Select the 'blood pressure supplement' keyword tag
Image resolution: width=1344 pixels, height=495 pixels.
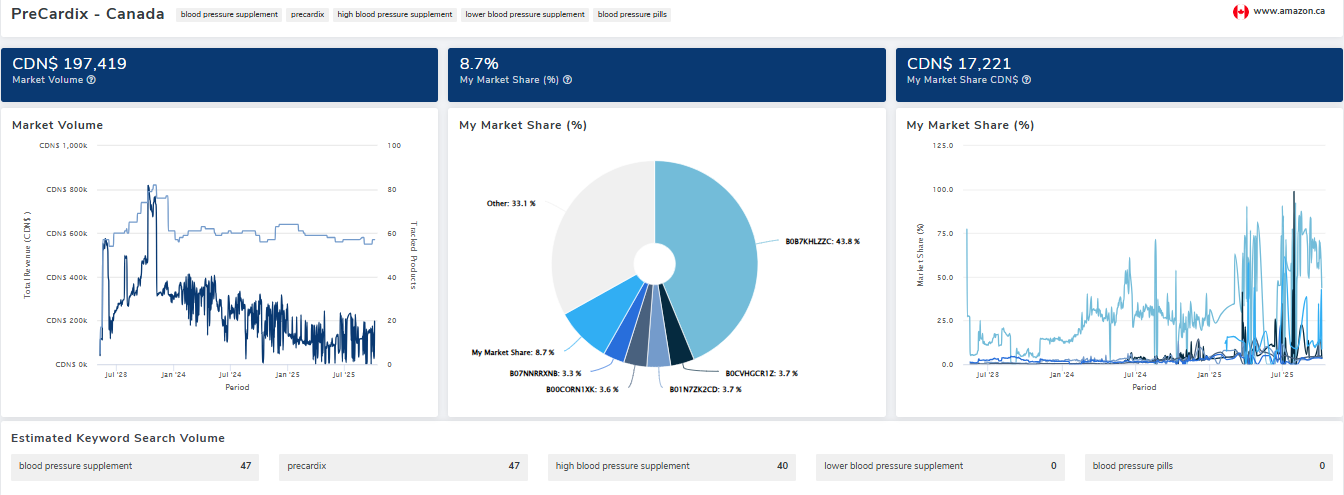coord(229,15)
